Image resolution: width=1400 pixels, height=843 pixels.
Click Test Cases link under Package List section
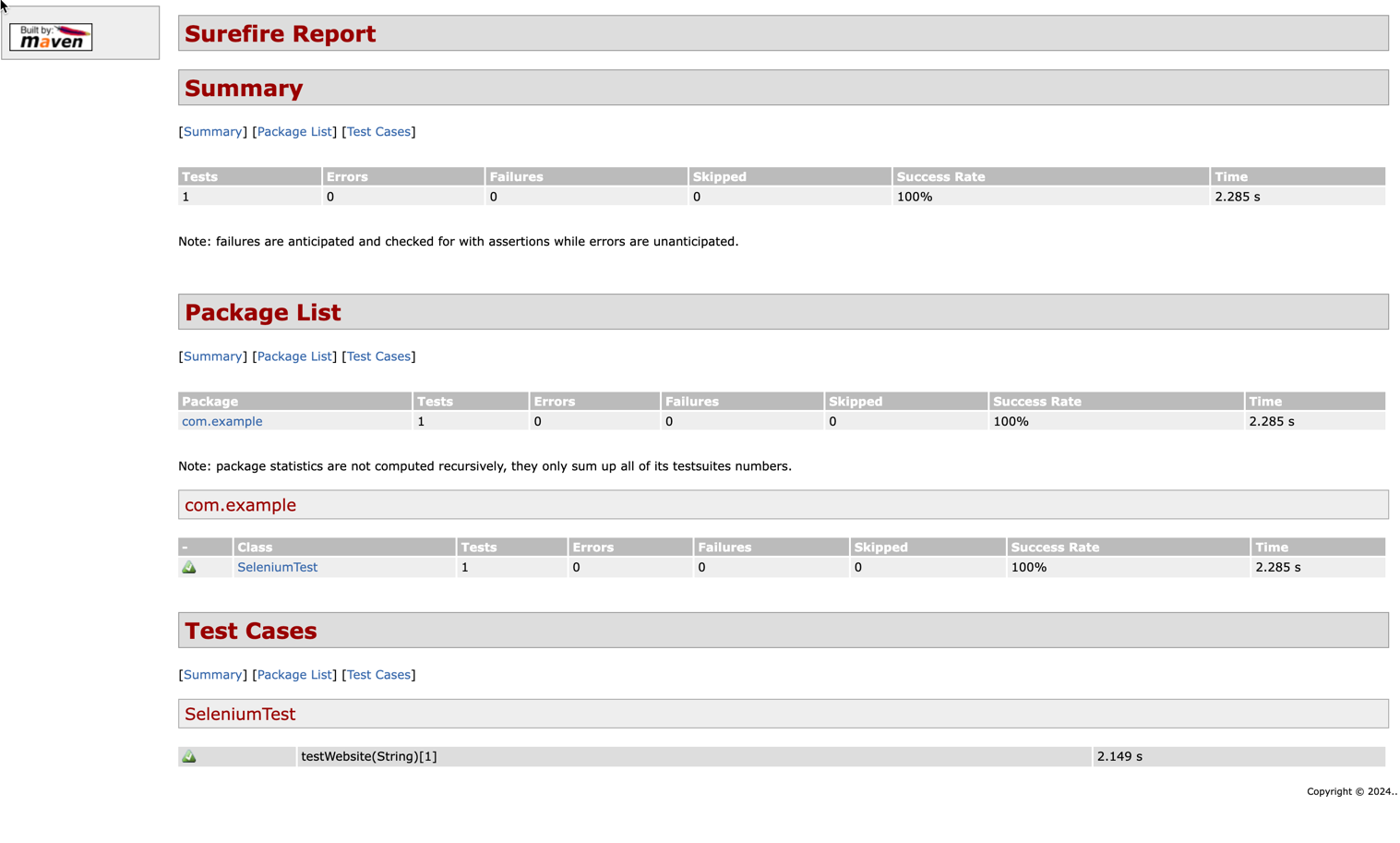pos(378,355)
